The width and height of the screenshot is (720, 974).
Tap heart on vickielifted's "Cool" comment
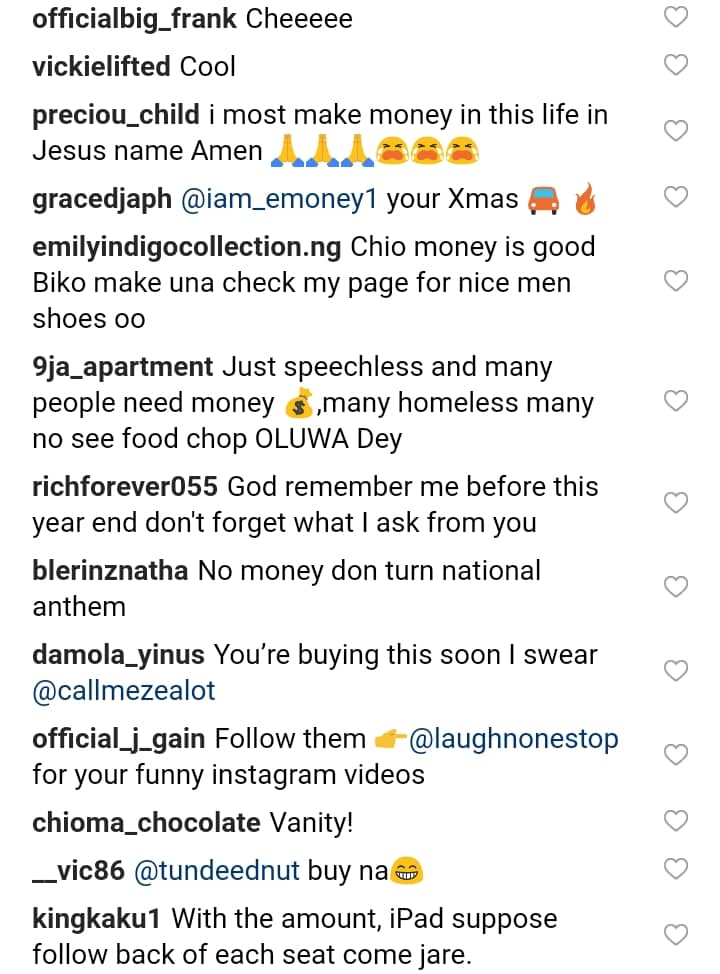click(677, 65)
